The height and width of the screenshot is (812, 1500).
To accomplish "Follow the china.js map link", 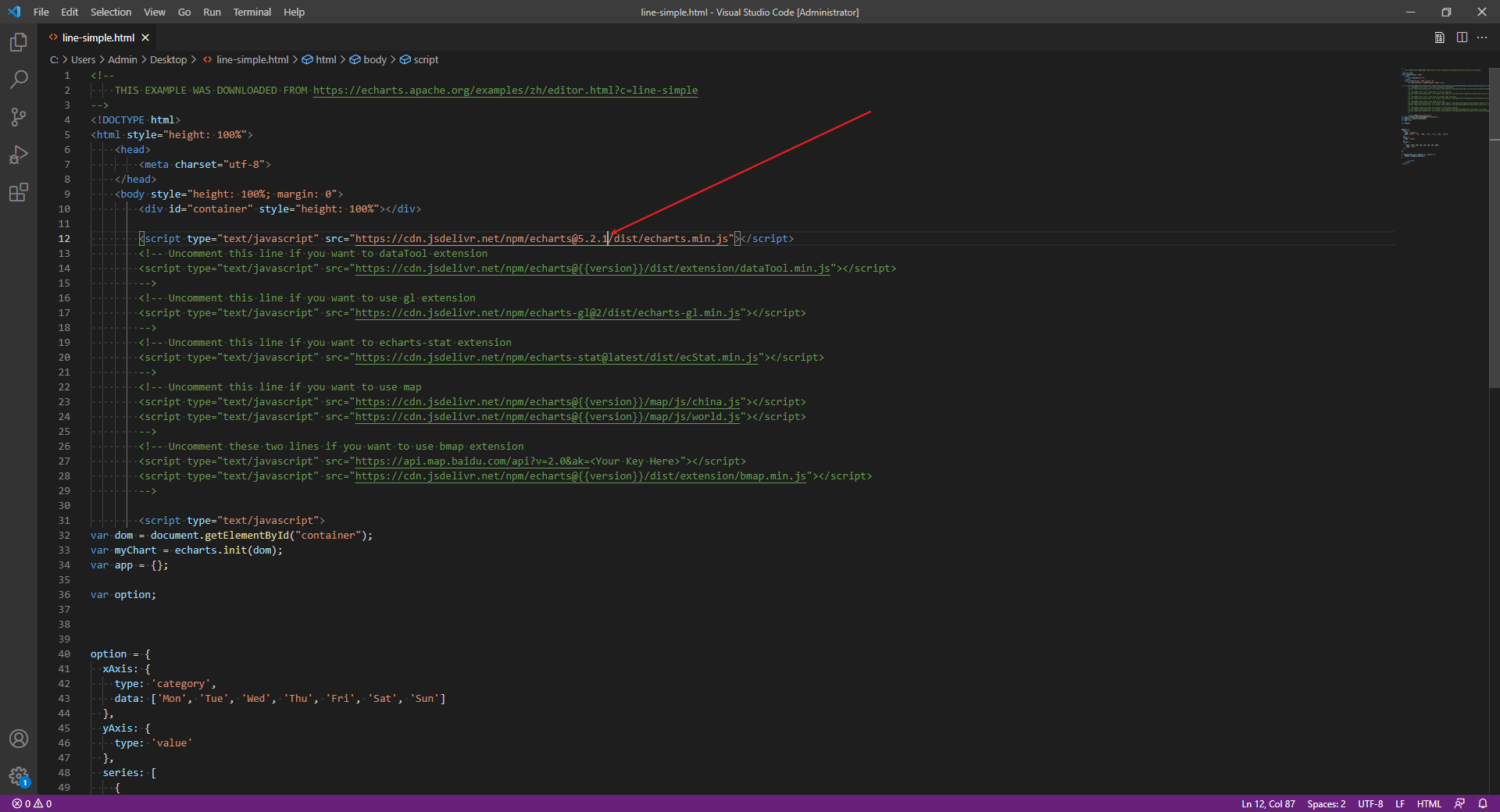I will click(x=548, y=402).
